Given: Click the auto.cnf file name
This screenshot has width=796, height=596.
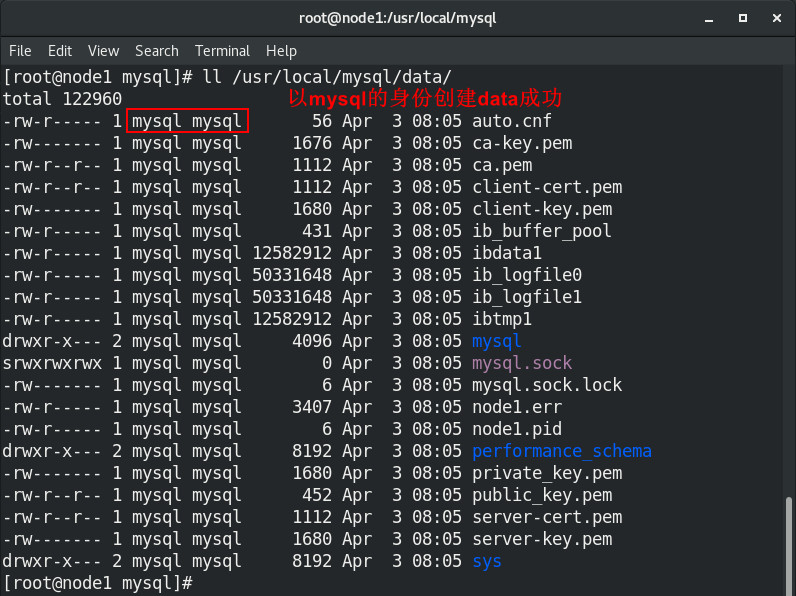Looking at the screenshot, I should tap(512, 121).
